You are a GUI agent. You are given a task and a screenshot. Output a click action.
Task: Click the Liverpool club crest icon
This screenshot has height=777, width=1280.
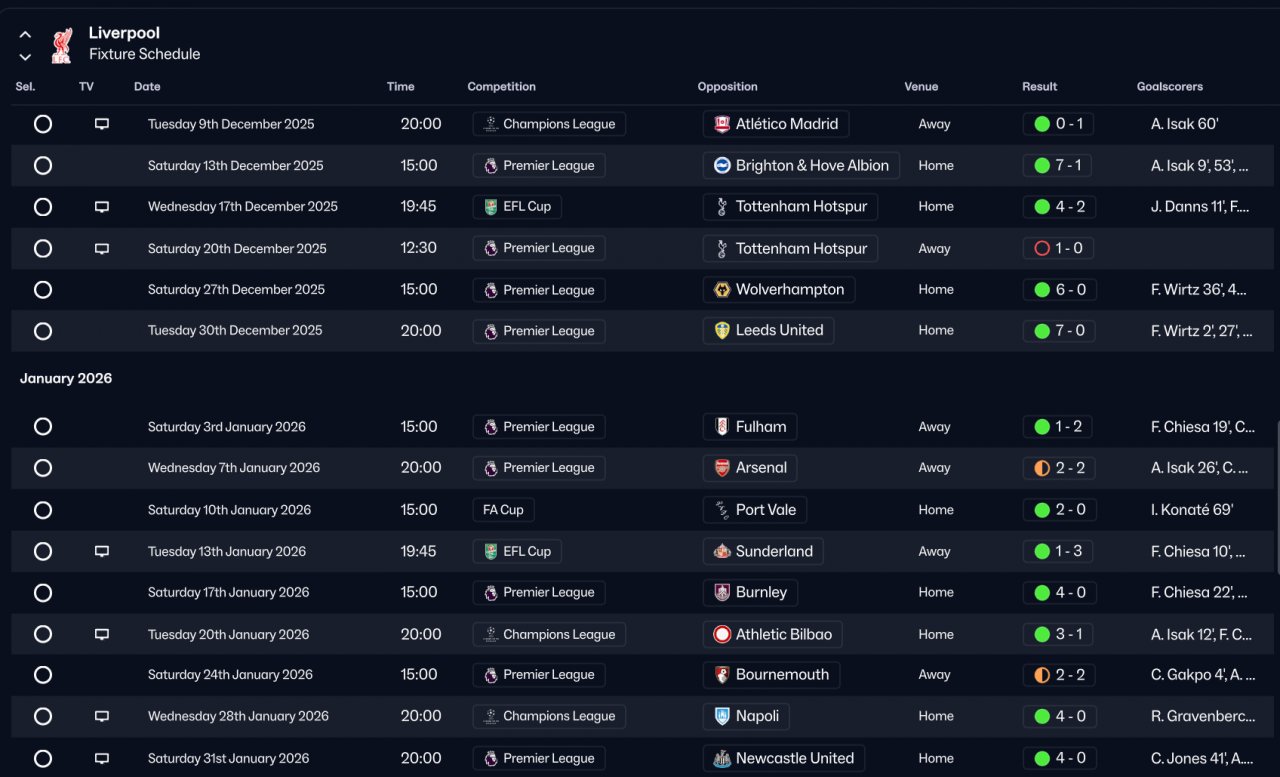[61, 44]
